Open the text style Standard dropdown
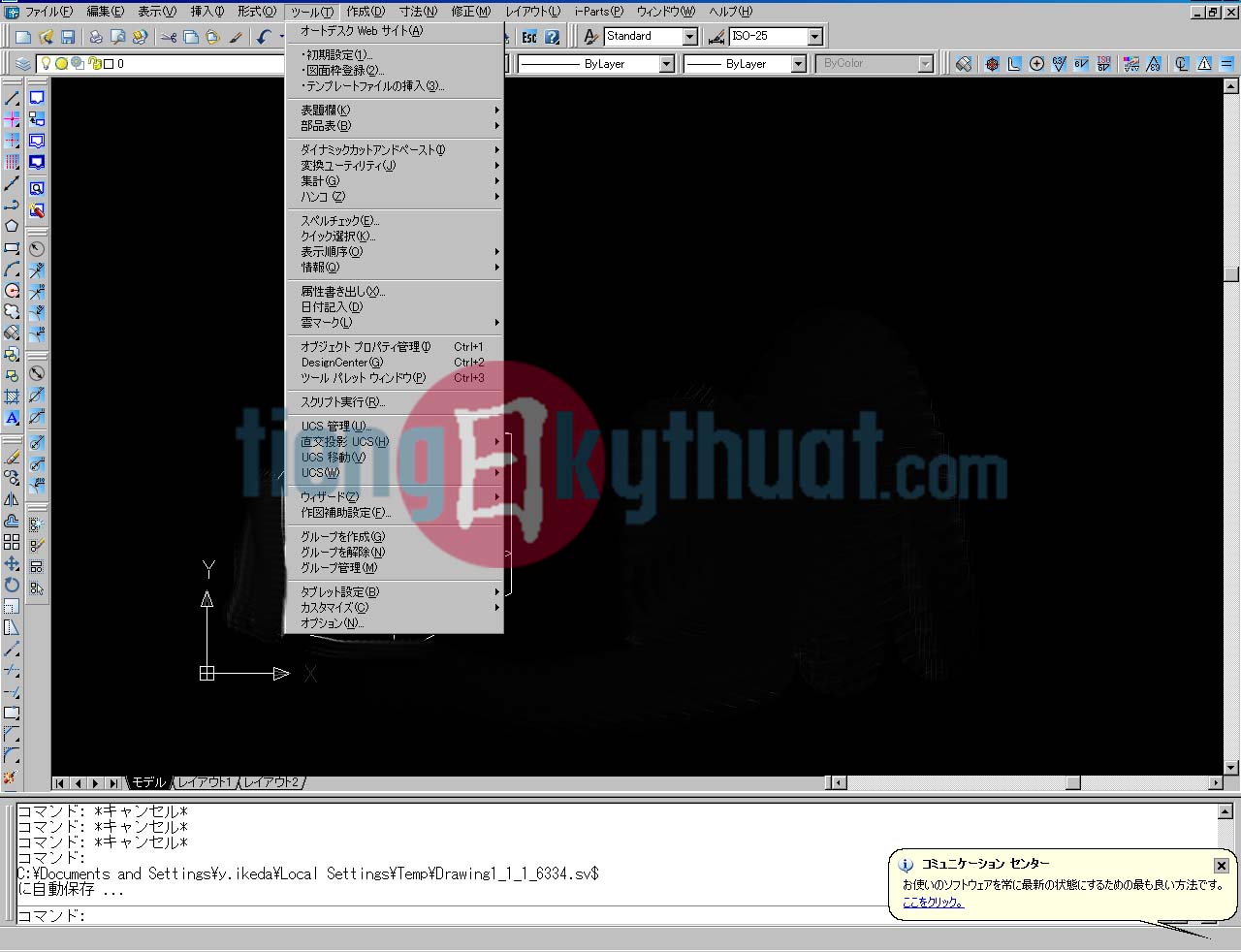Screen dimensions: 1241x952 point(690,37)
